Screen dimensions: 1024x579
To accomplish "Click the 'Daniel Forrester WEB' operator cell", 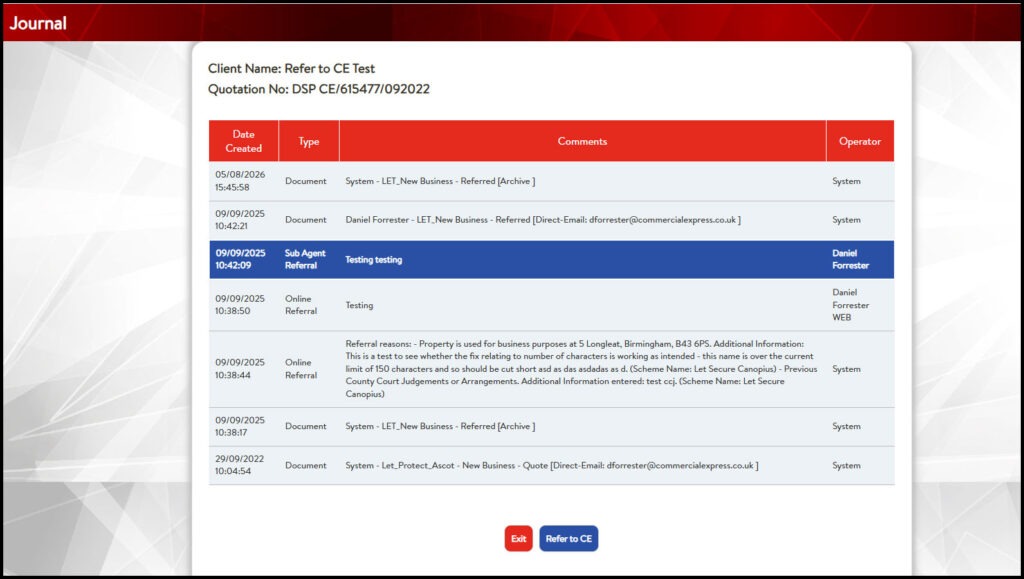I will pos(851,305).
